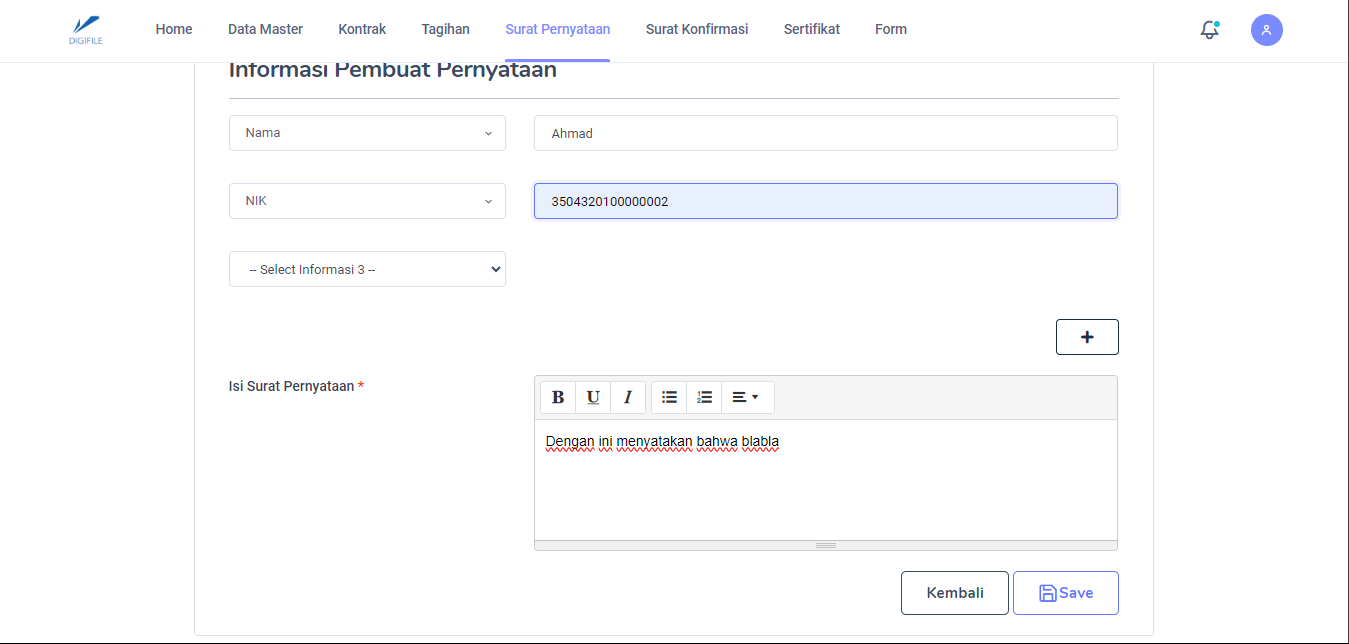Click the Save button
Image resolution: width=1349 pixels, height=644 pixels.
(1065, 593)
